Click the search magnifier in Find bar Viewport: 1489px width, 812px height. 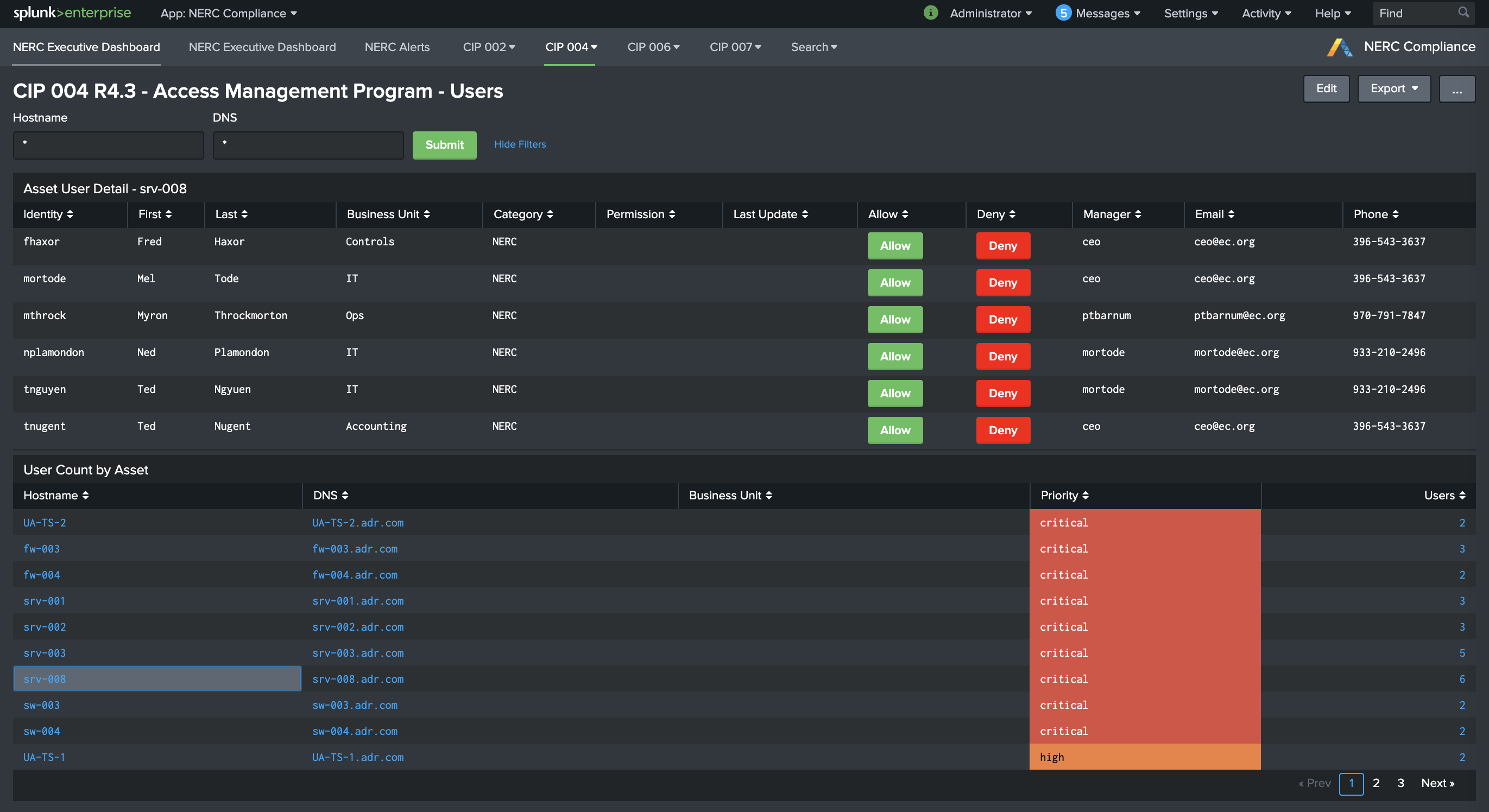pyautogui.click(x=1463, y=12)
